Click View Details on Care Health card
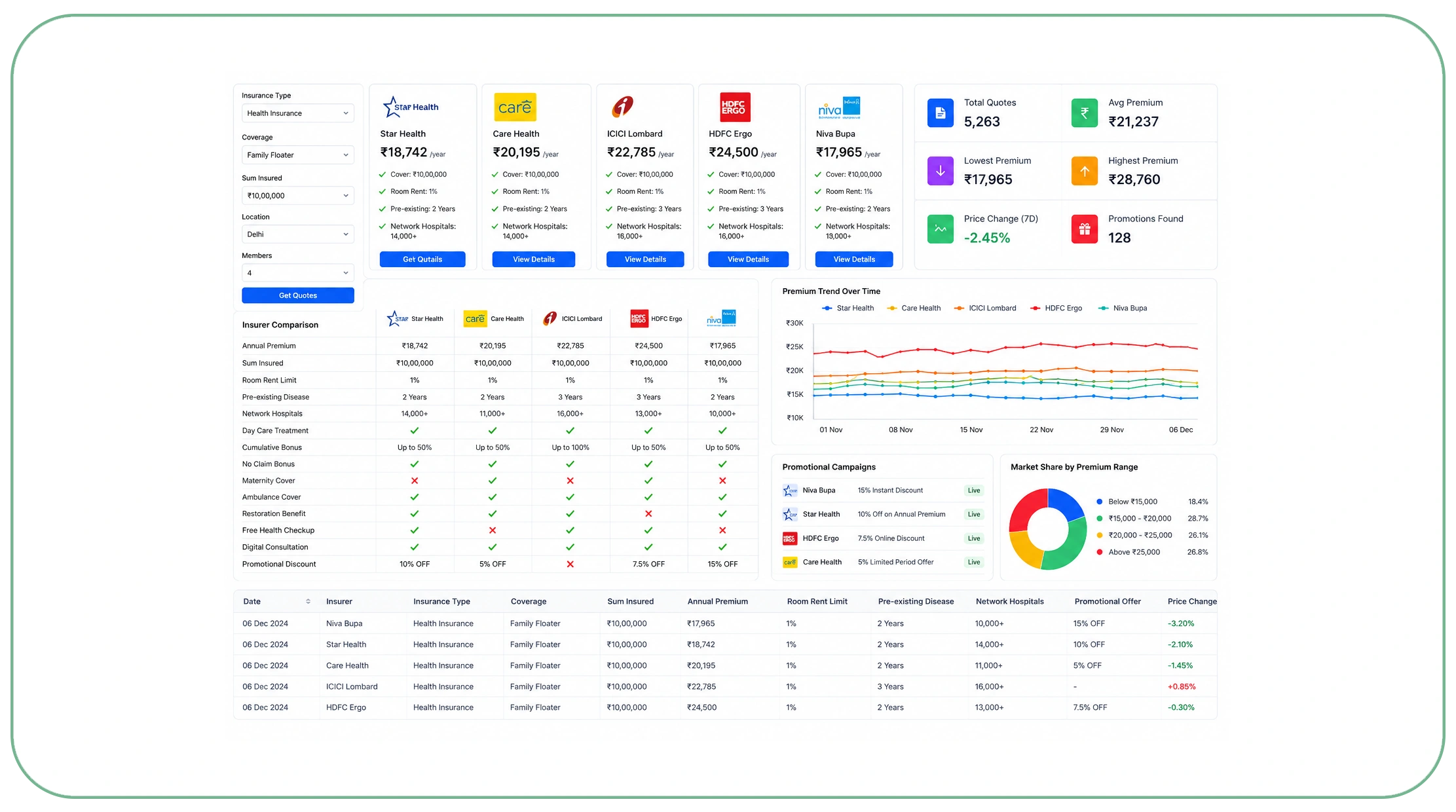Screen dimensions: 1456x812 click(534, 259)
